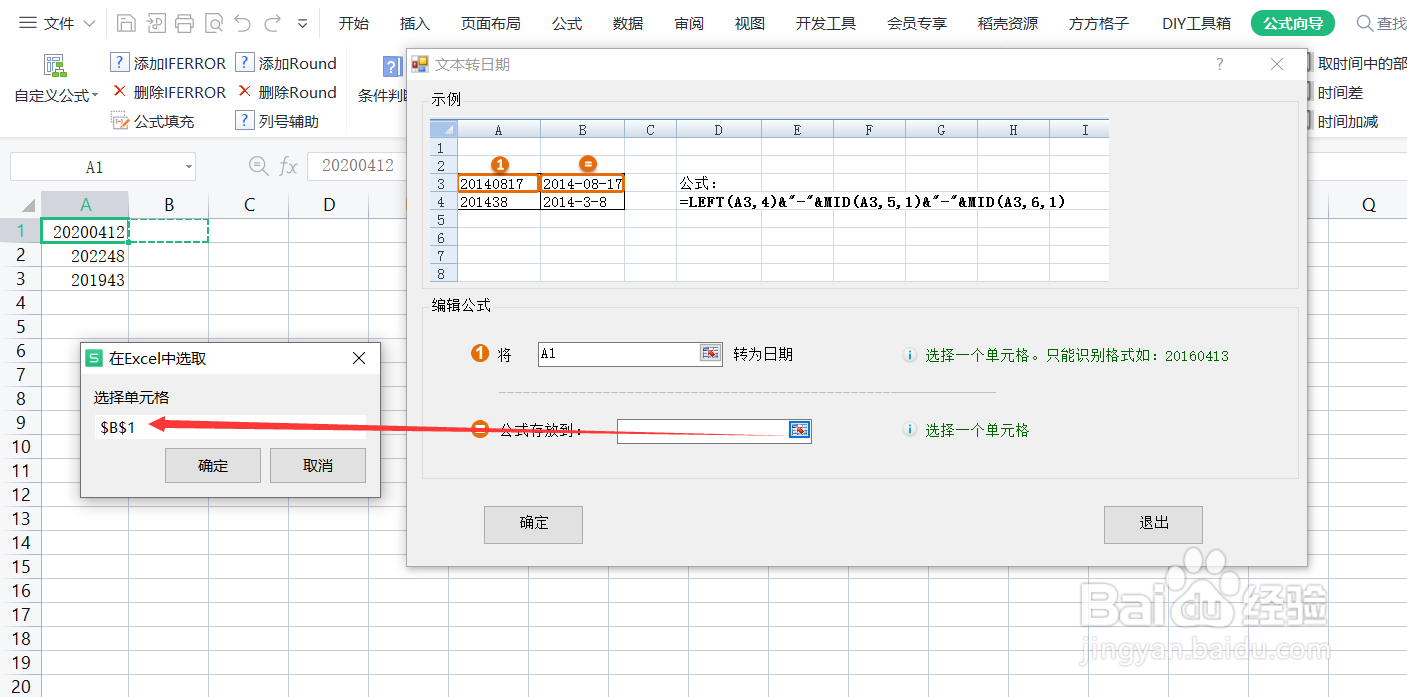This screenshot has height=697, width=1407.
Task: Click the help question mark of 文本转日期 dialog
Action: click(x=1219, y=64)
